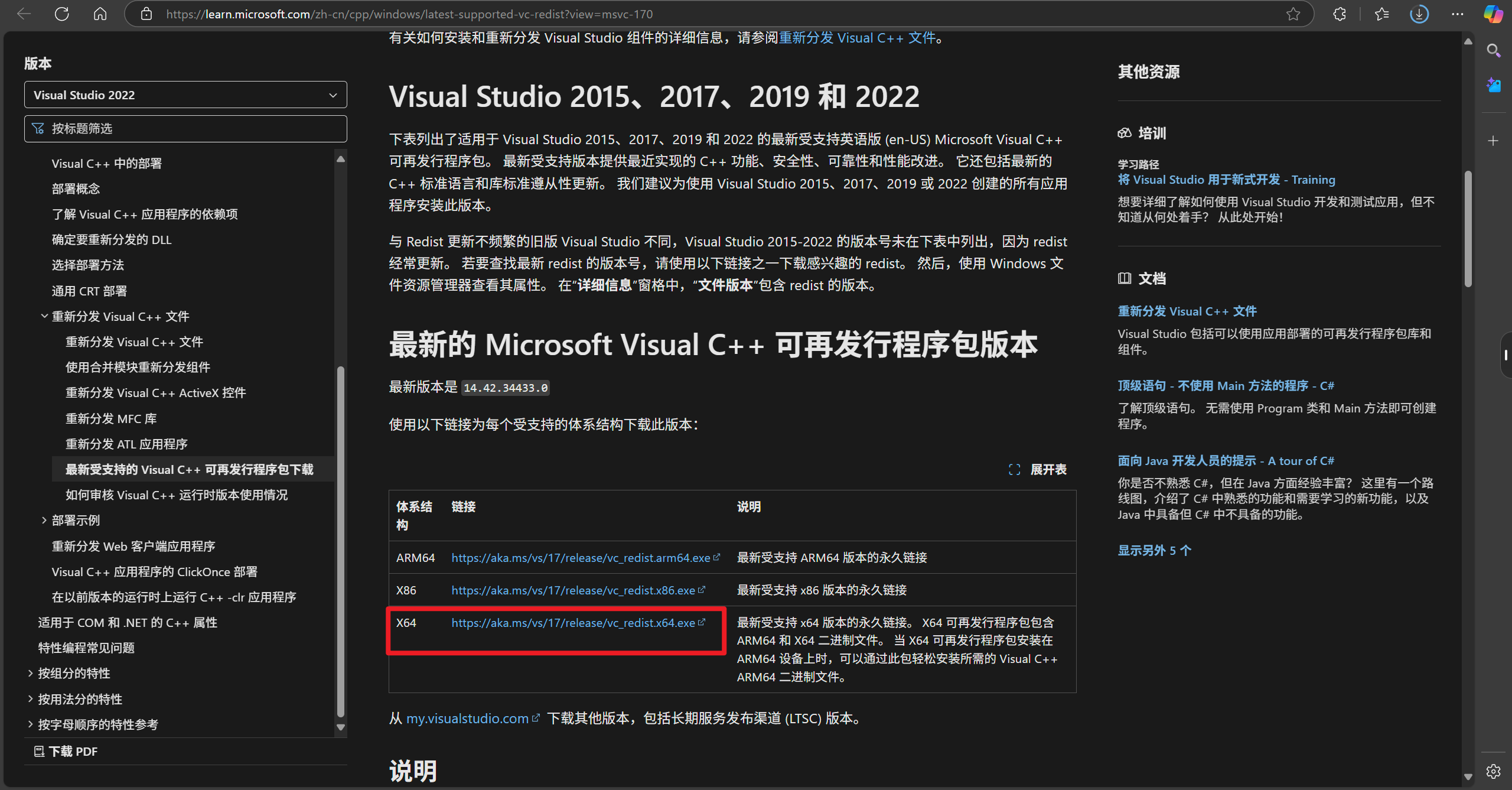Refresh the page with the reload icon

[x=61, y=14]
